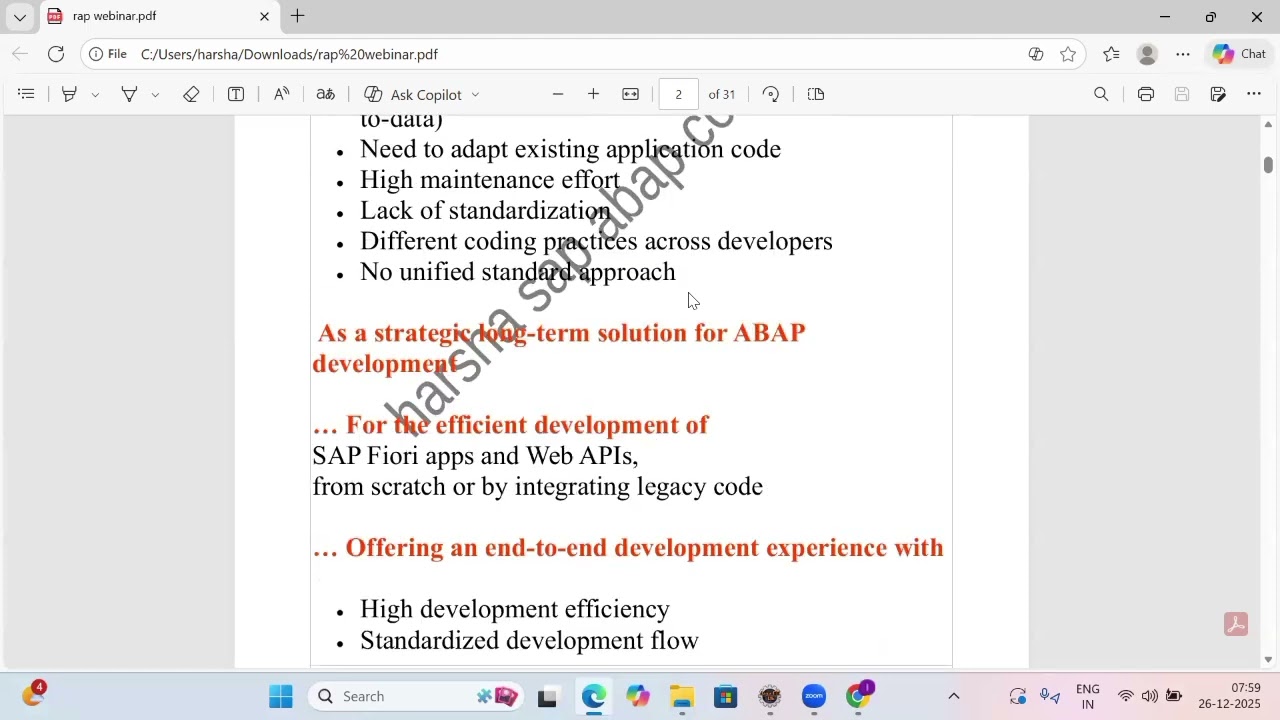Click the ENG IN language indicator
1280x720 pixels.
(x=1087, y=697)
